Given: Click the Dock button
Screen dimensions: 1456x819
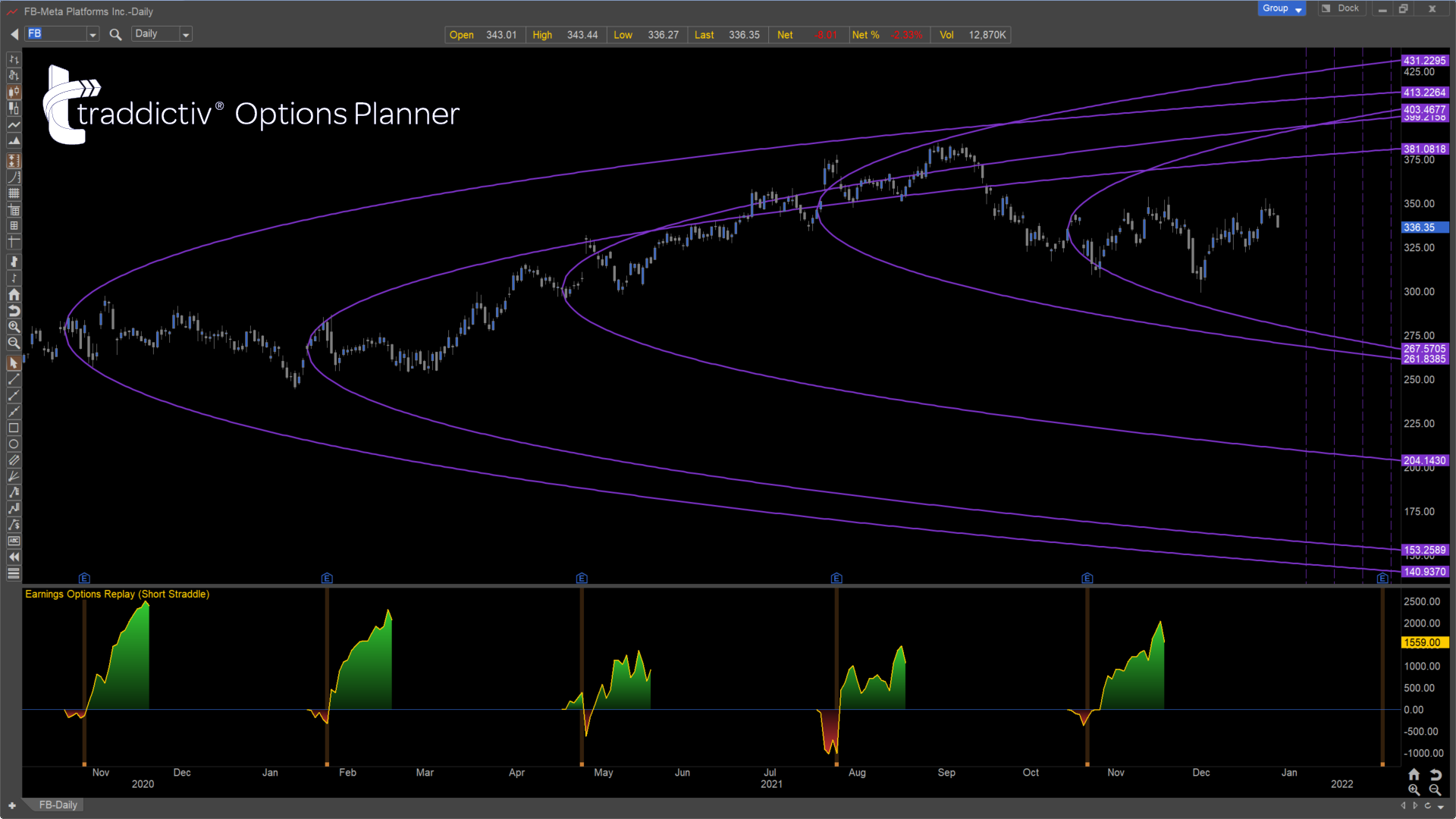Looking at the screenshot, I should (x=1341, y=8).
